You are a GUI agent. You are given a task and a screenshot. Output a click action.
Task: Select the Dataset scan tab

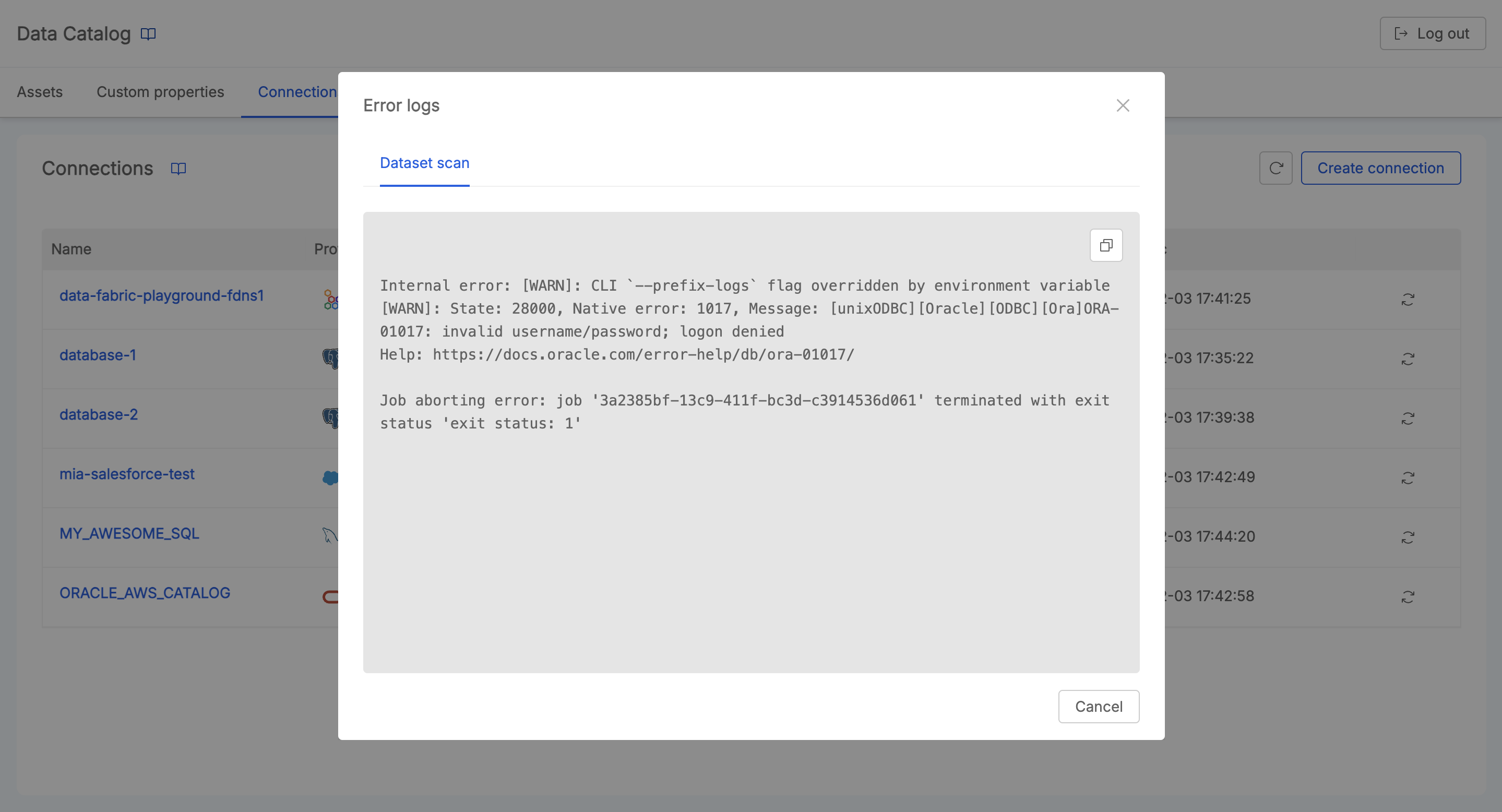click(425, 162)
